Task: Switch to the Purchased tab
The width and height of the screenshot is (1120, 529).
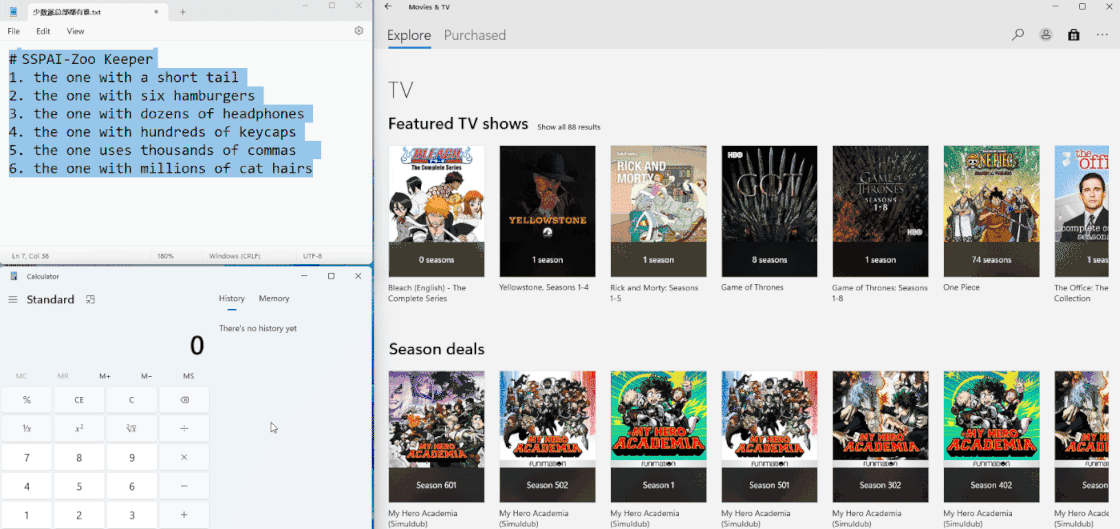Action: (x=475, y=35)
